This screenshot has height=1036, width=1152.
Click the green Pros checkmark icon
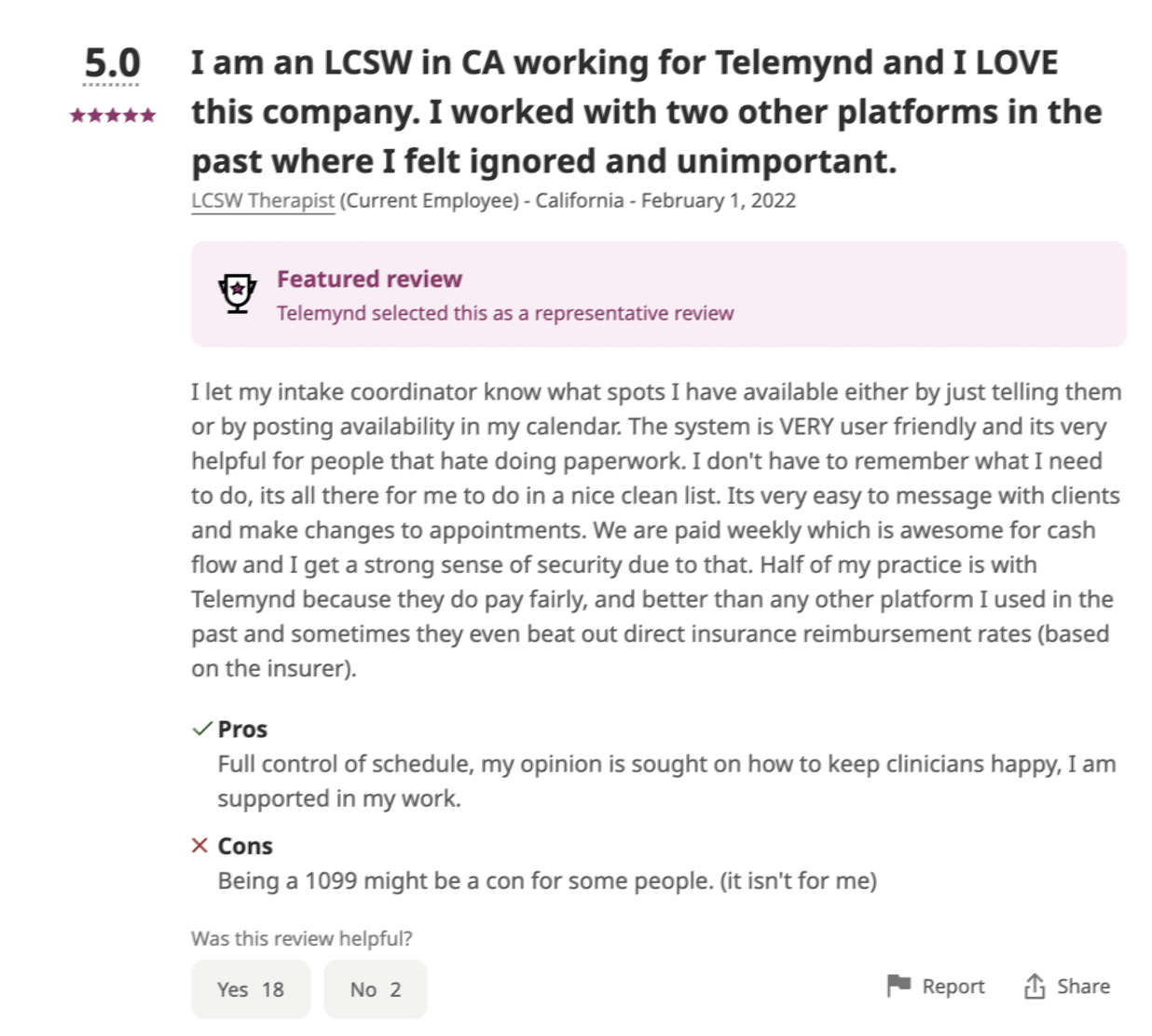pyautogui.click(x=201, y=729)
